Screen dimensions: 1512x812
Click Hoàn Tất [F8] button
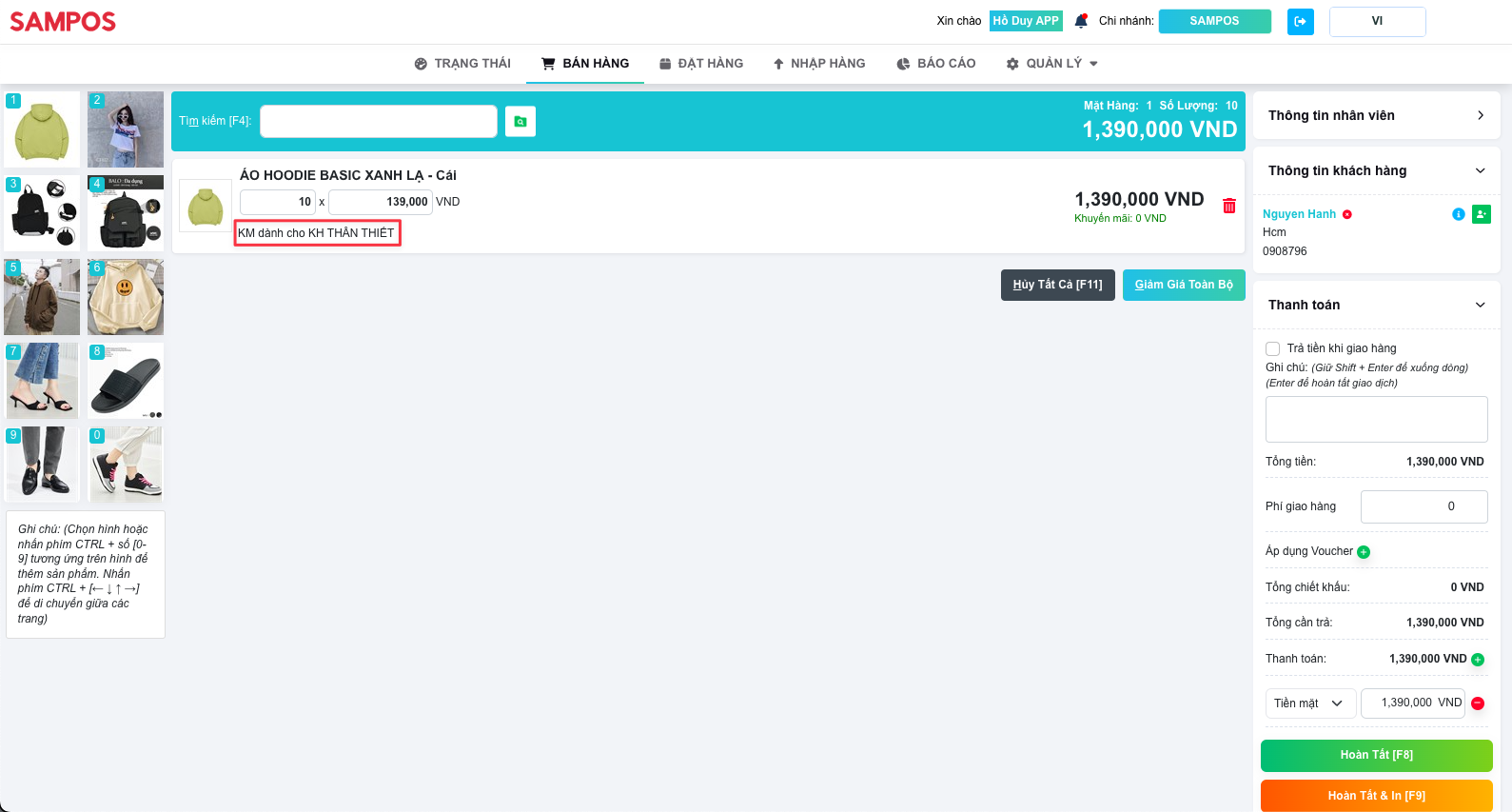[1377, 755]
